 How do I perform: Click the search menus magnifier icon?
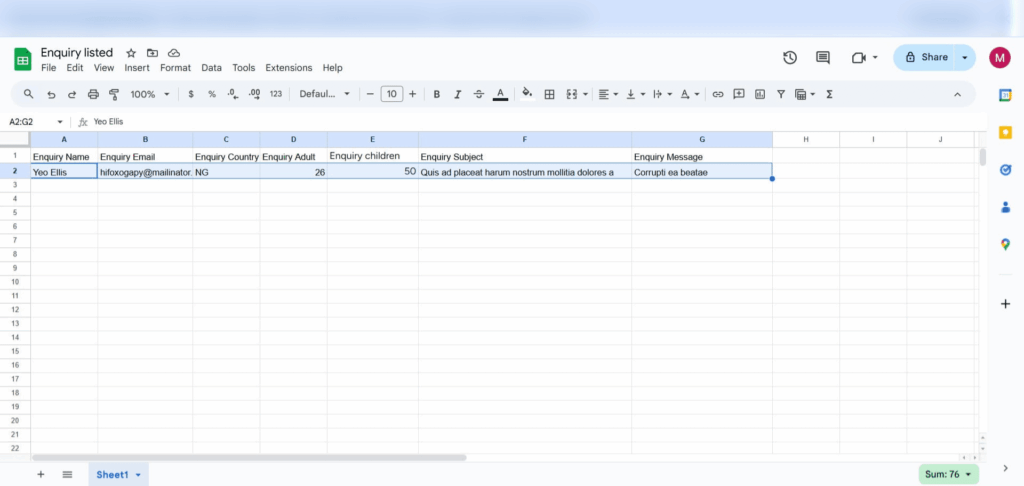point(28,94)
